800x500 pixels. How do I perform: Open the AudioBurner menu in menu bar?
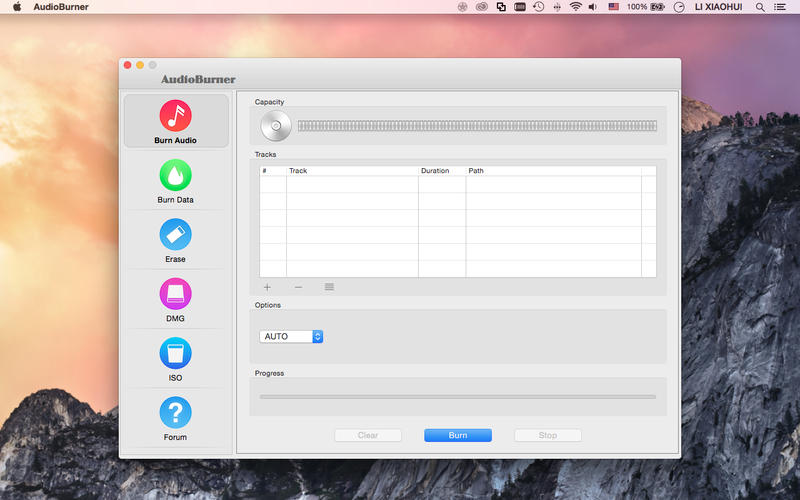pyautogui.click(x=59, y=7)
